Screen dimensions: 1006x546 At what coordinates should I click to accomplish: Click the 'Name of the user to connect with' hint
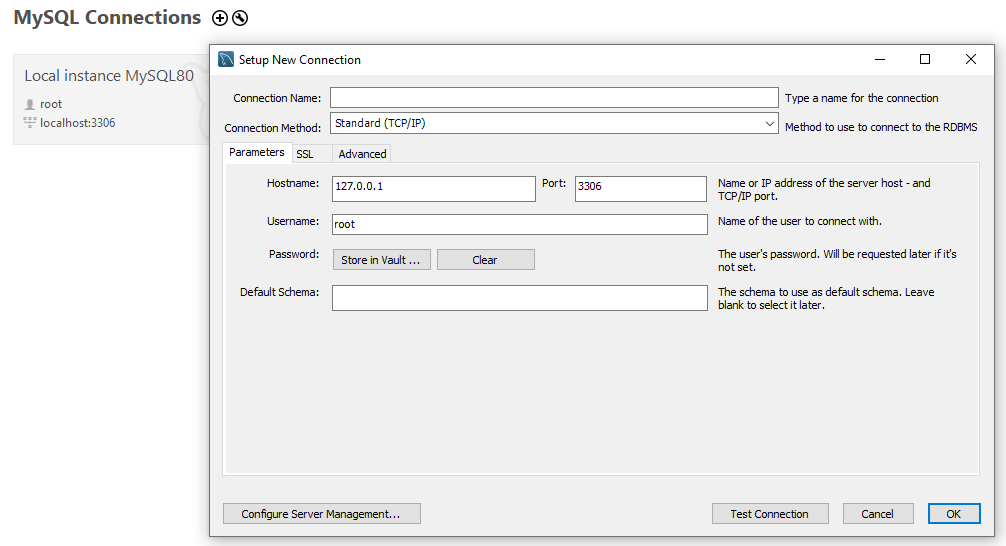799,221
